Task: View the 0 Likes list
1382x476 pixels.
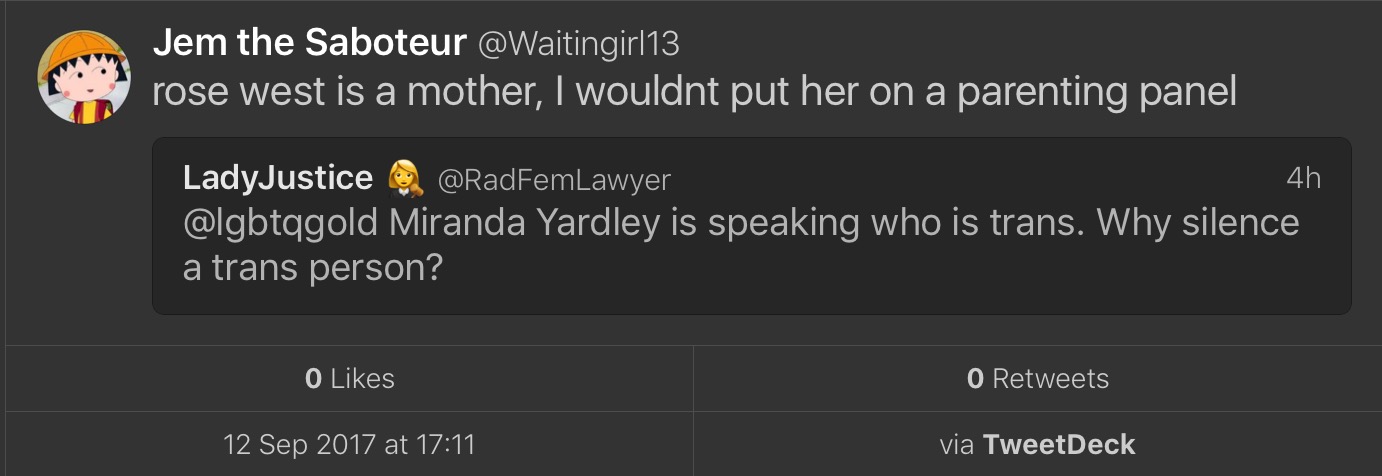Action: [x=349, y=378]
